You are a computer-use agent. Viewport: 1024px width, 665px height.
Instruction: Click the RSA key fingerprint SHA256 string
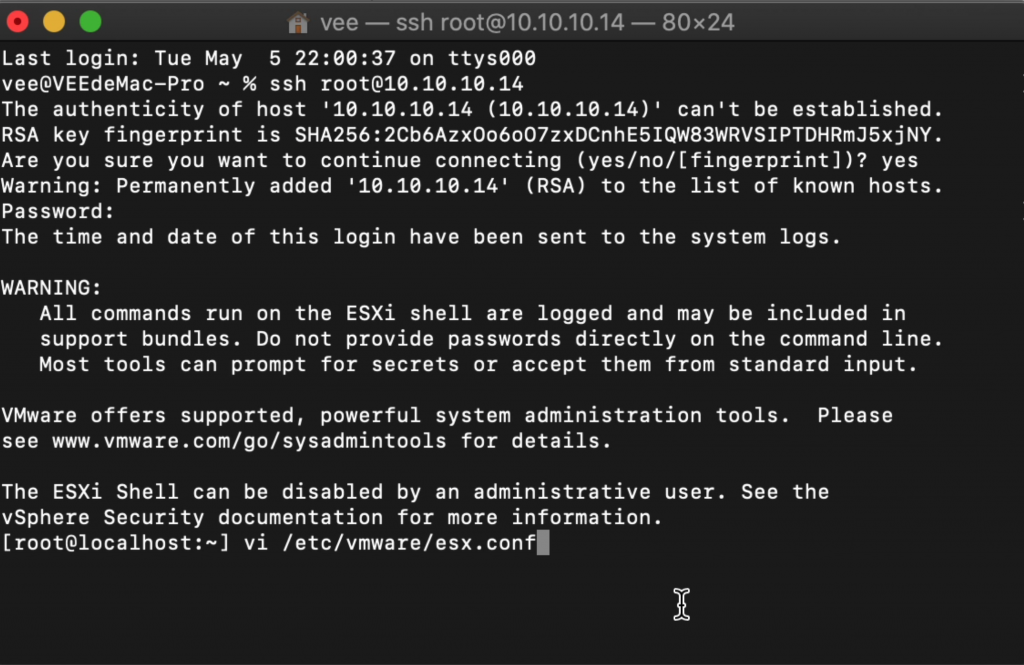613,135
